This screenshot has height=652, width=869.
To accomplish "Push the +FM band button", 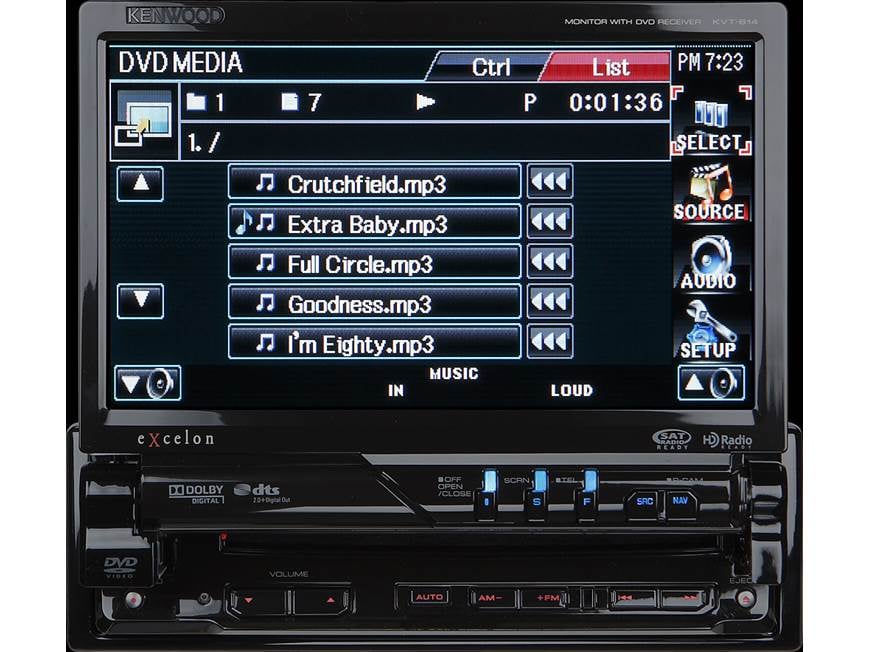I will tap(546, 598).
